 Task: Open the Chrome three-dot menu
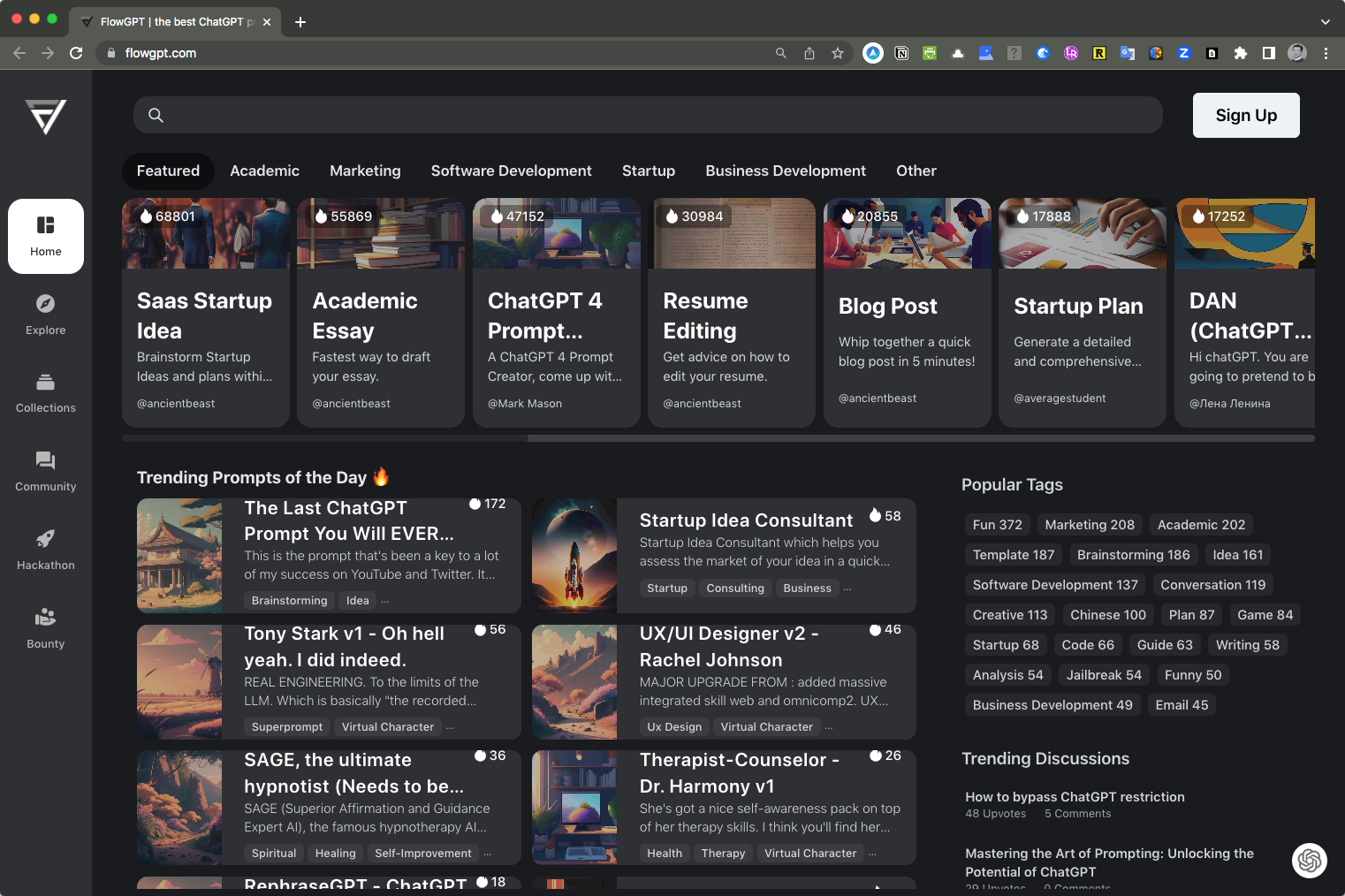coord(1326,53)
